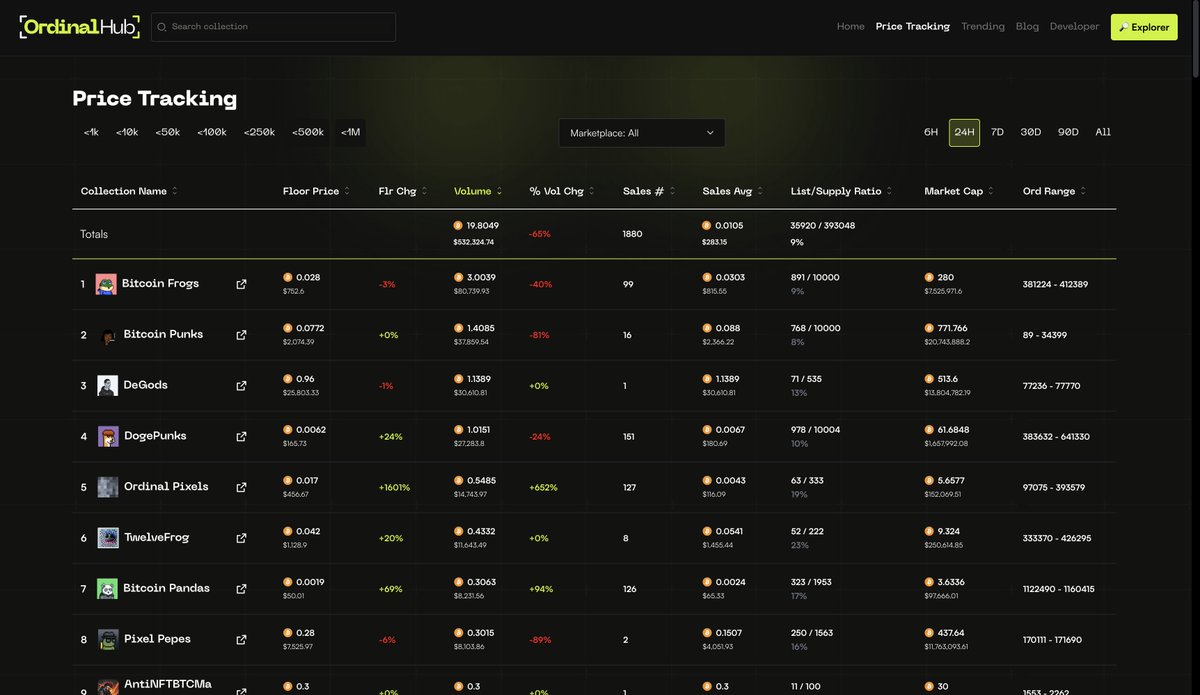Select the <50k inscription filter
This screenshot has width=1200, height=695.
coord(167,133)
